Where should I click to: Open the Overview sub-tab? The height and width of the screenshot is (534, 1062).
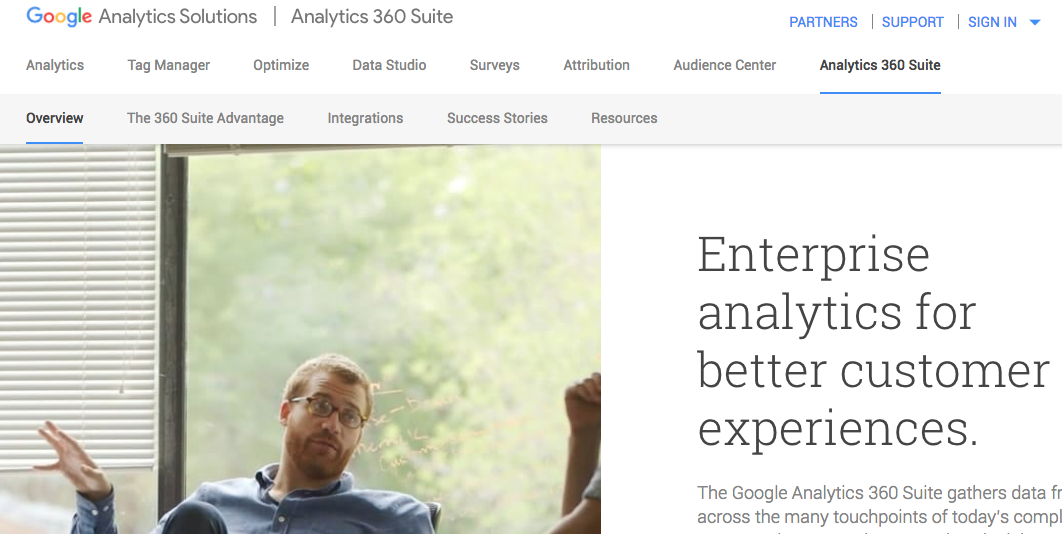point(55,118)
